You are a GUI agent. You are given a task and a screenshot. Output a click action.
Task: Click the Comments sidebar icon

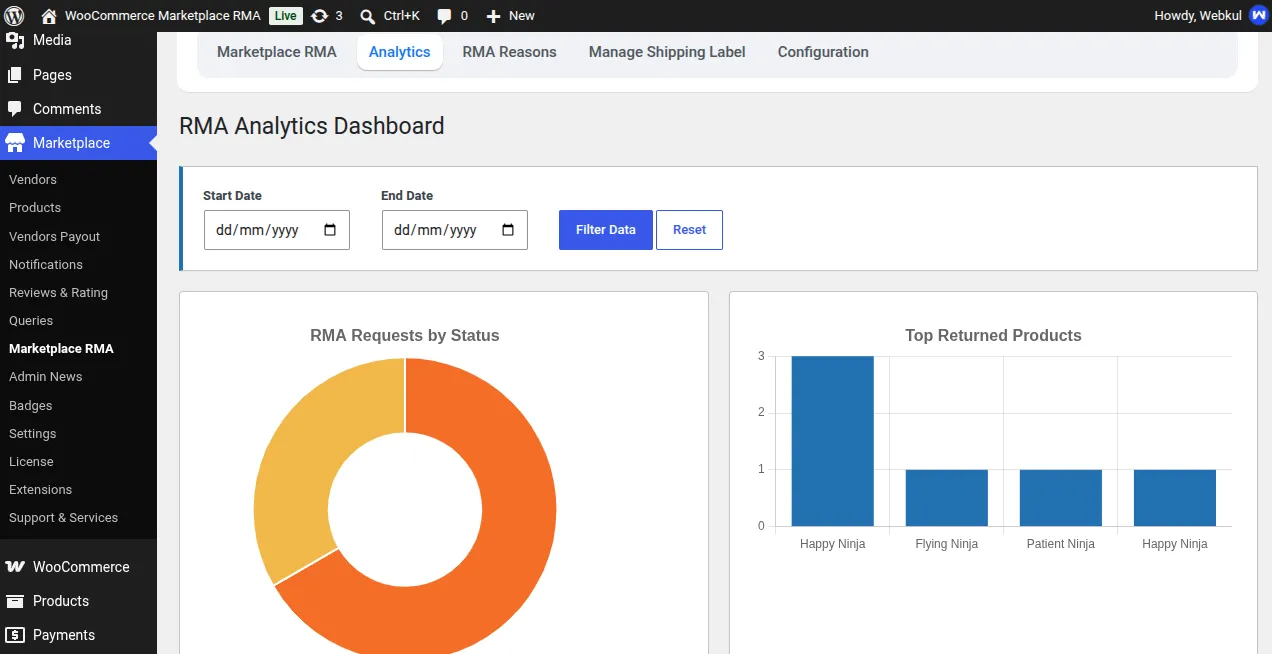15,109
